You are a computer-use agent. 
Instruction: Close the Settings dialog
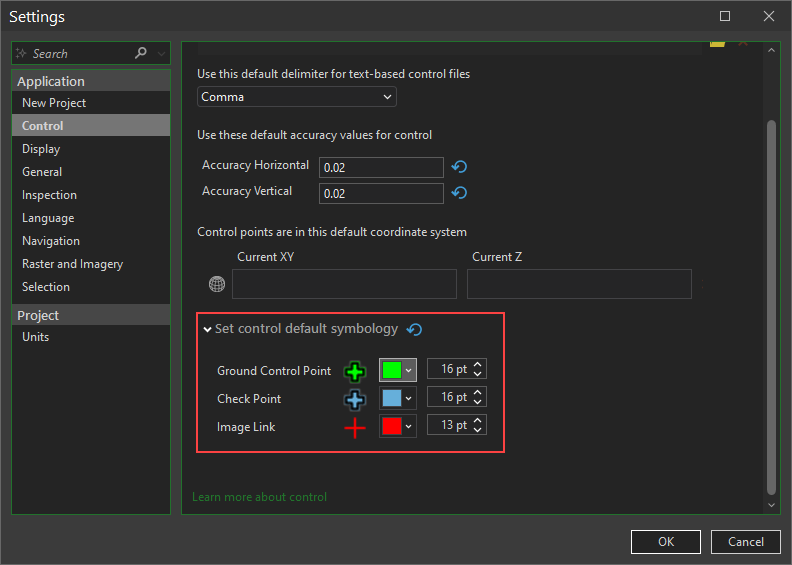tap(769, 16)
